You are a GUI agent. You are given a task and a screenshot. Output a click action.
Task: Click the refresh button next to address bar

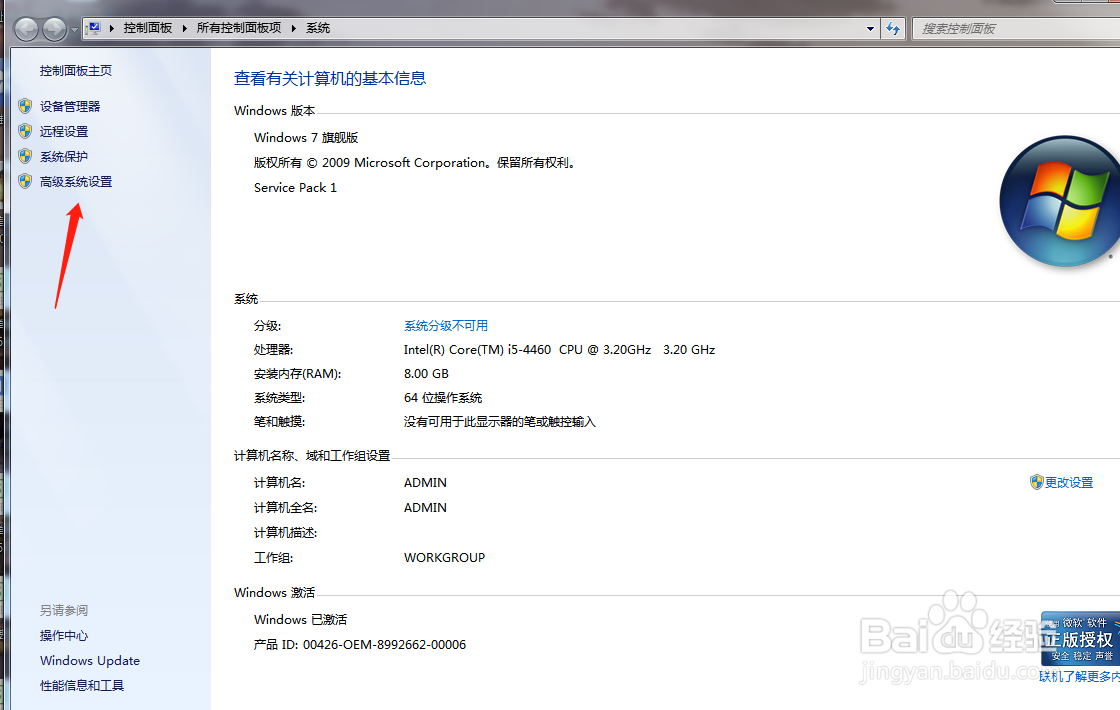893,29
